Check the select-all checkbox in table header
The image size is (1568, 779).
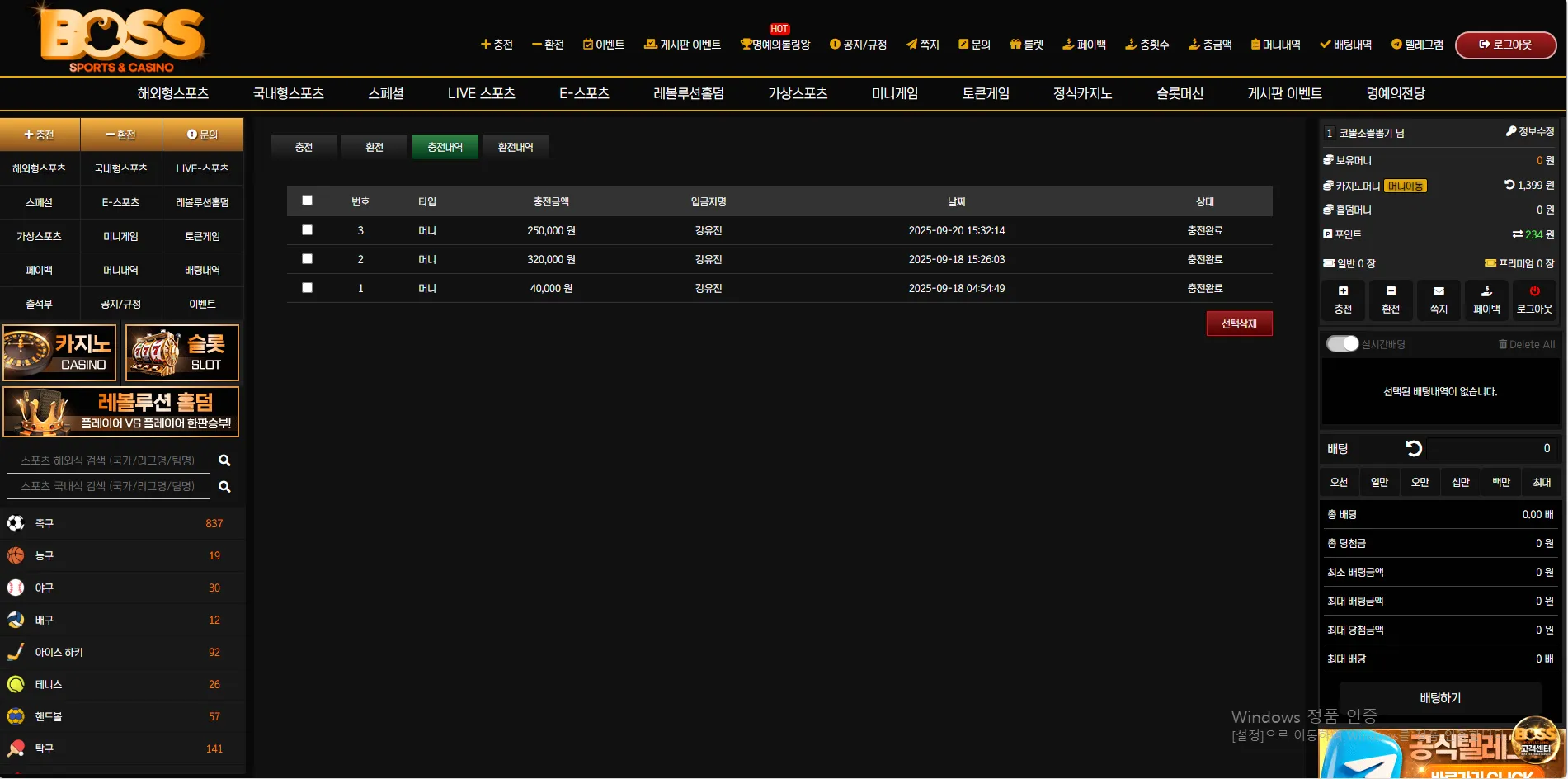(307, 201)
